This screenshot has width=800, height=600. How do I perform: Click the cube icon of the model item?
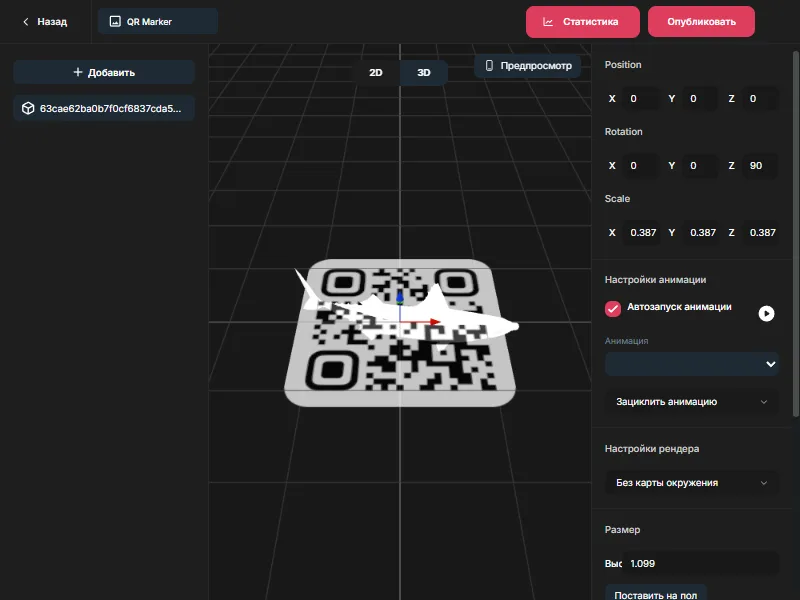(28, 108)
